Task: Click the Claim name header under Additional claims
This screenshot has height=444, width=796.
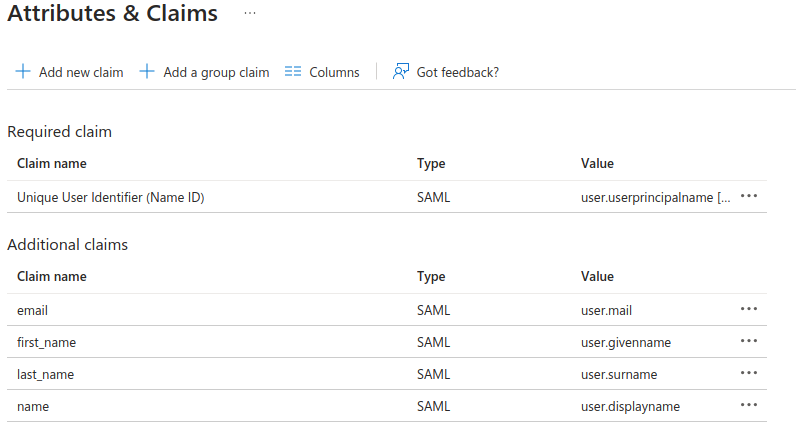Action: pos(52,276)
